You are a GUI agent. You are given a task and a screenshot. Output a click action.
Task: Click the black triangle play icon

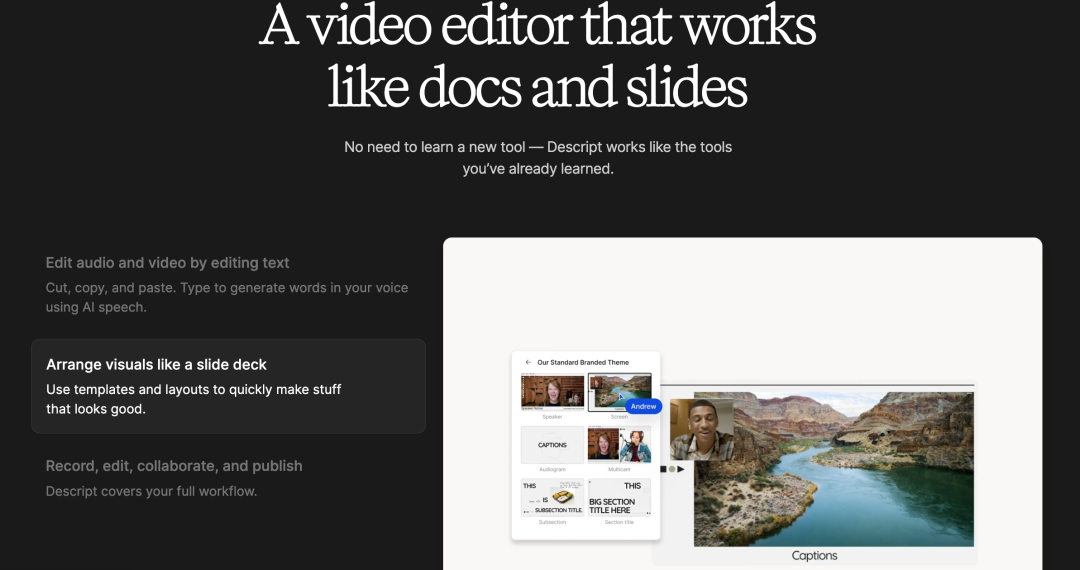(681, 469)
